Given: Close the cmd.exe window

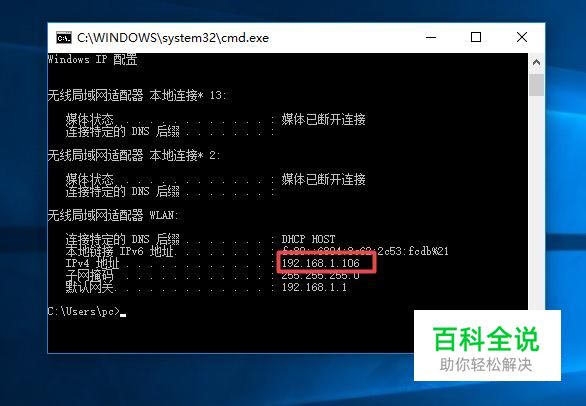Looking at the screenshot, I should (x=522, y=37).
